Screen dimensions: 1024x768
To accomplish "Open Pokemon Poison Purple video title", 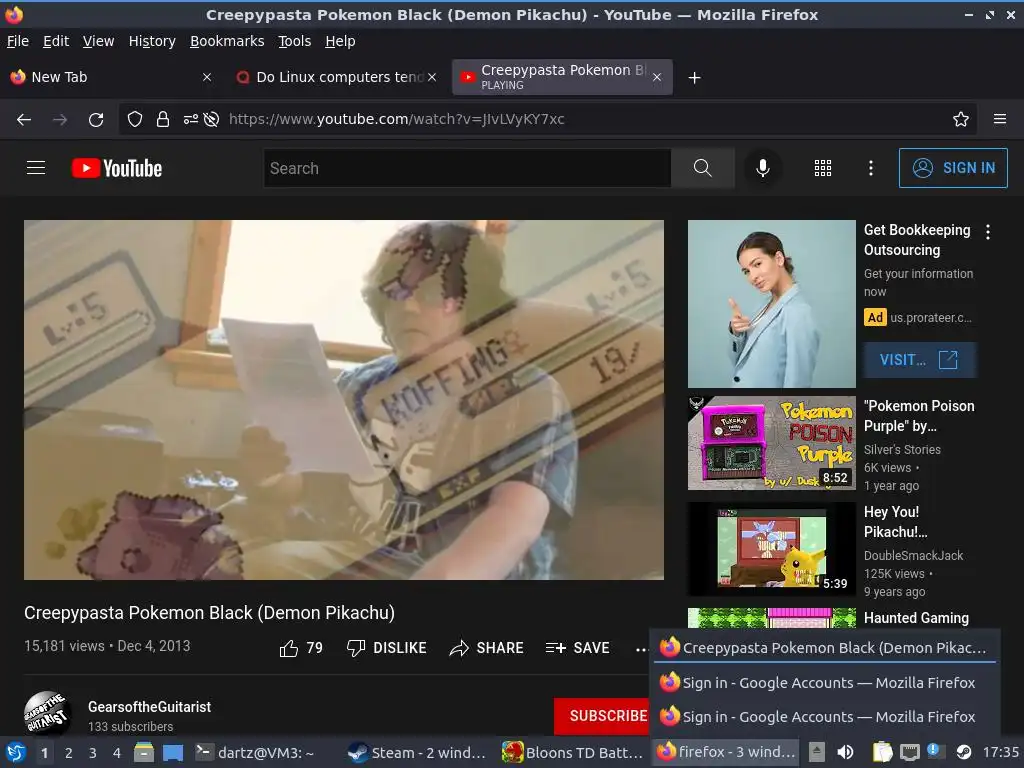I will click(x=919, y=416).
